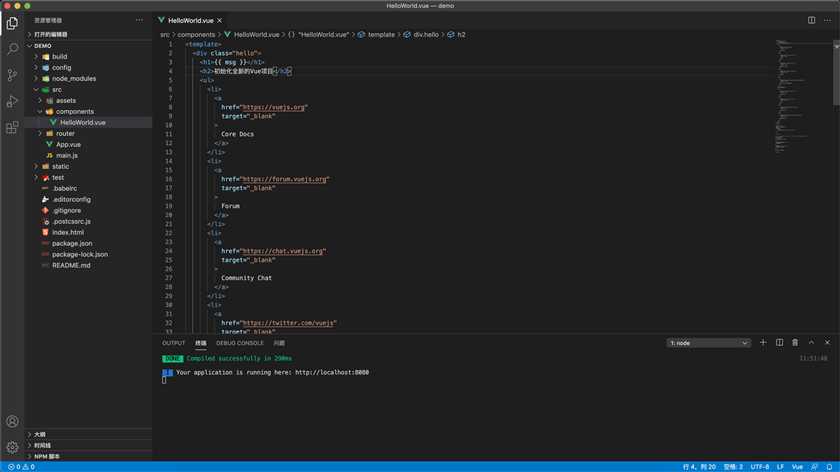The width and height of the screenshot is (840, 472).
Task: Open the 1: node terminal dropdown
Action: coord(709,343)
